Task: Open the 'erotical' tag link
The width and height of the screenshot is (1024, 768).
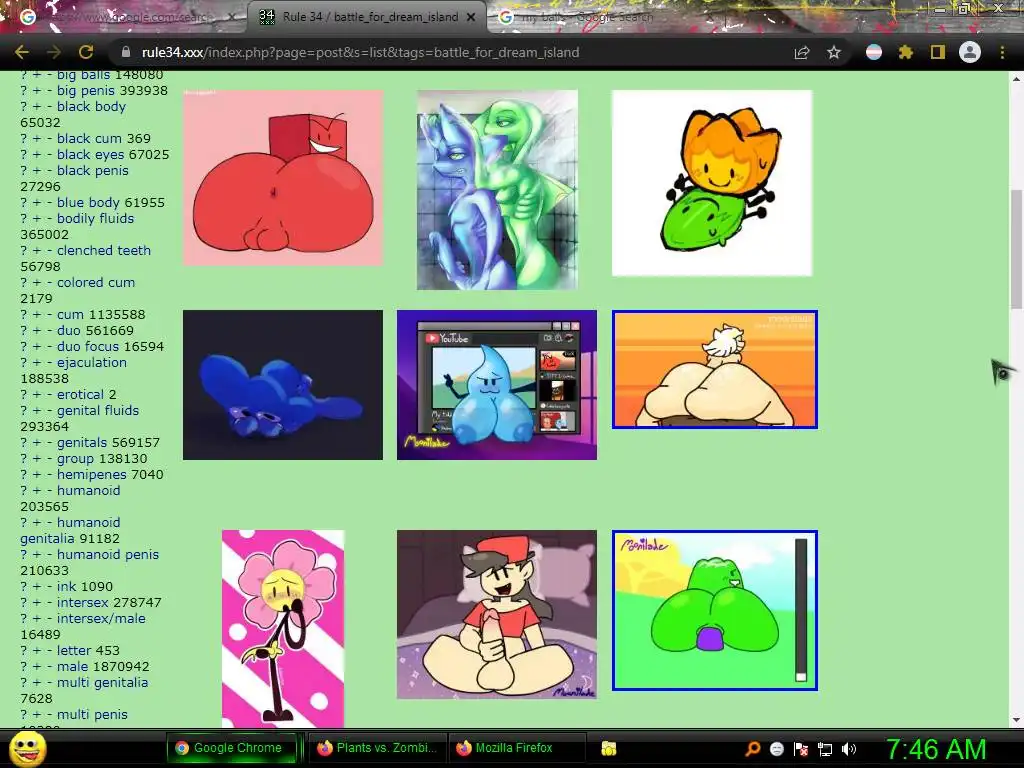Action: tap(80, 394)
